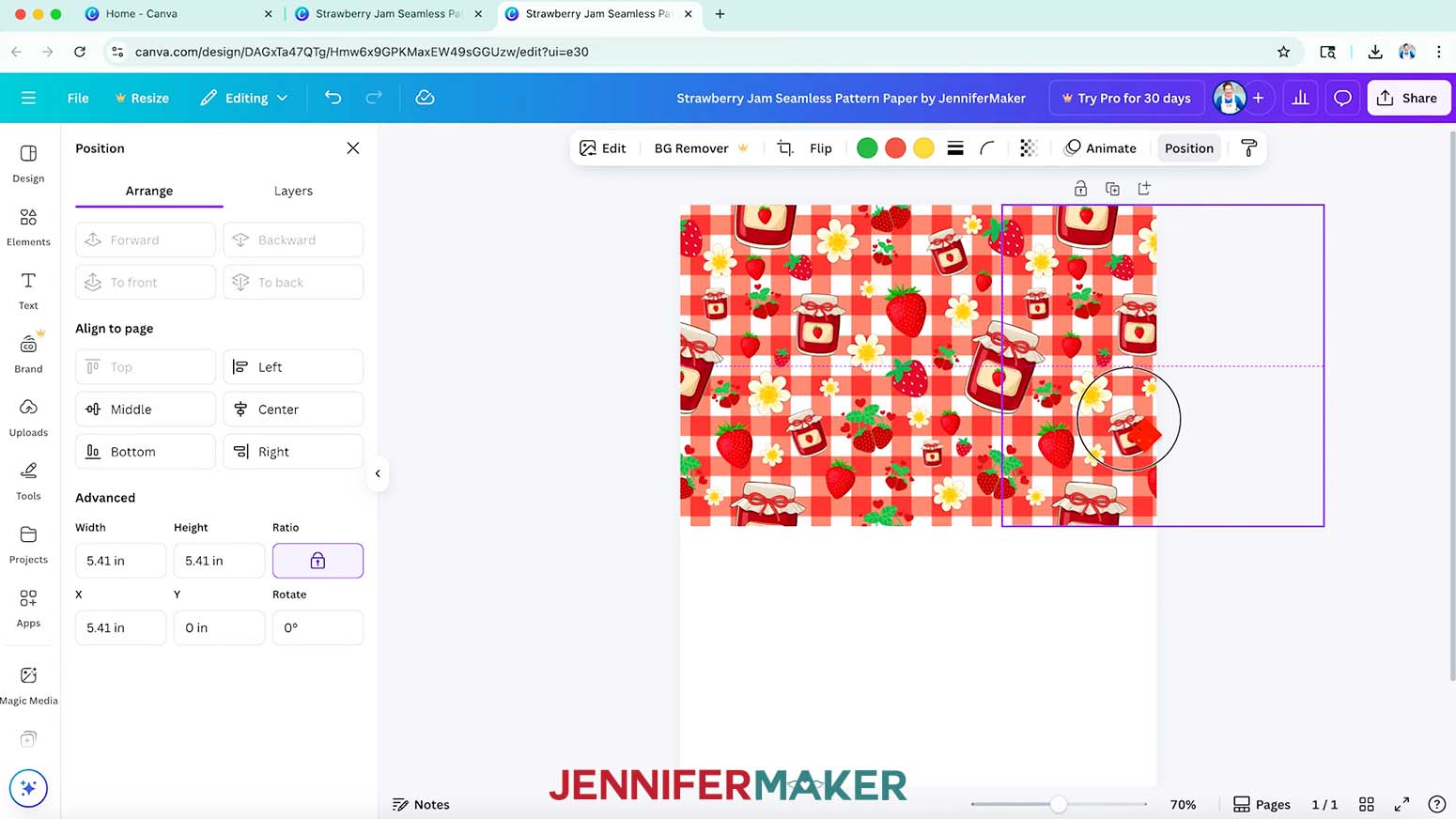1456x819 pixels.
Task: Switch to the Home - Canva browser tab
Action: pyautogui.click(x=178, y=14)
